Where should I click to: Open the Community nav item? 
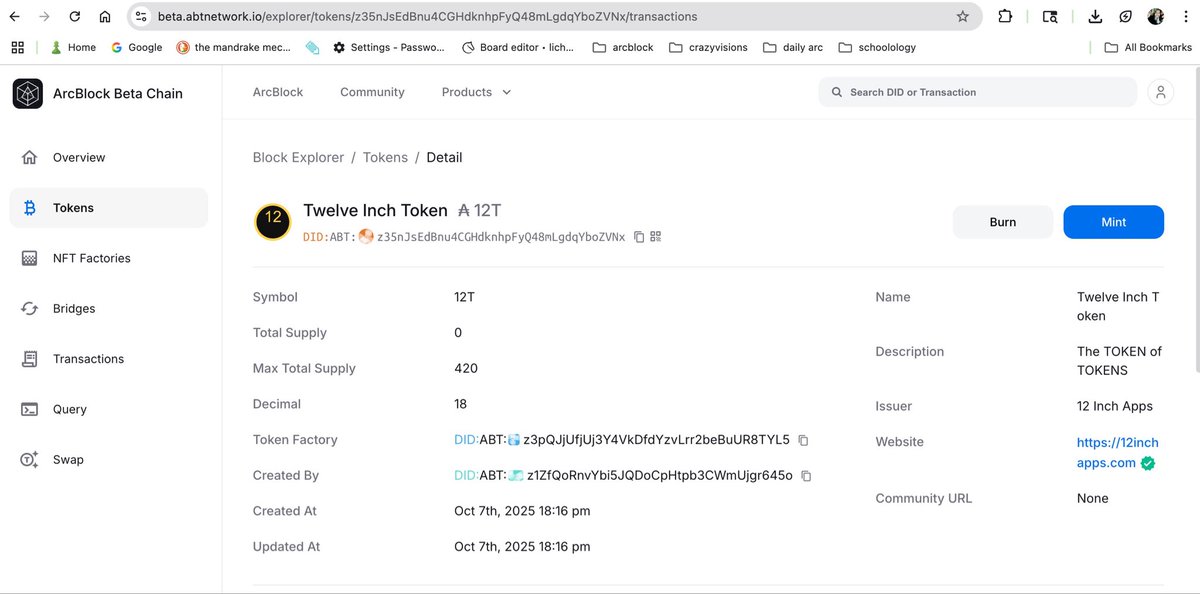pos(372,92)
